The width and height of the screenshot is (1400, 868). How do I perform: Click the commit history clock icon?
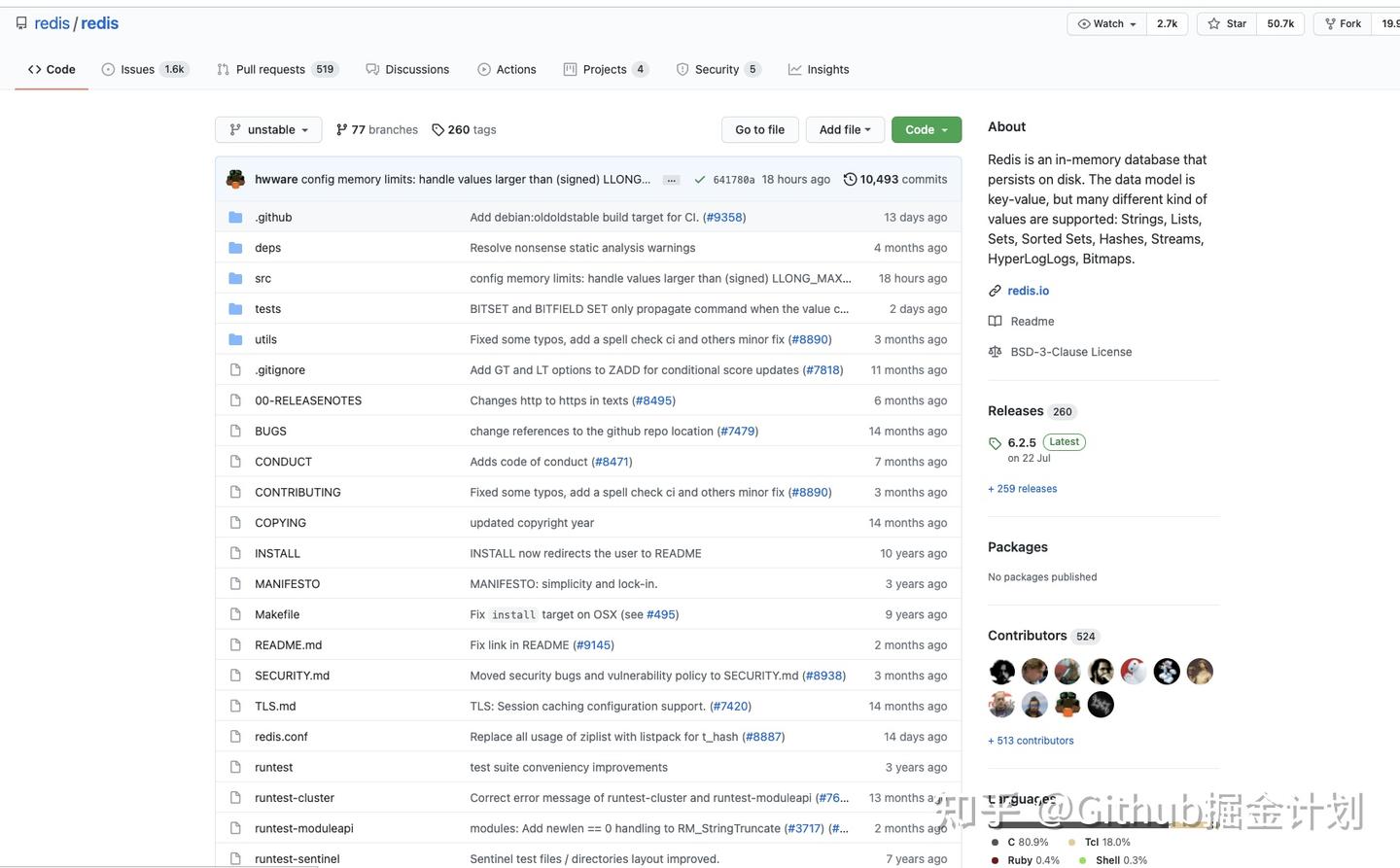coord(851,179)
